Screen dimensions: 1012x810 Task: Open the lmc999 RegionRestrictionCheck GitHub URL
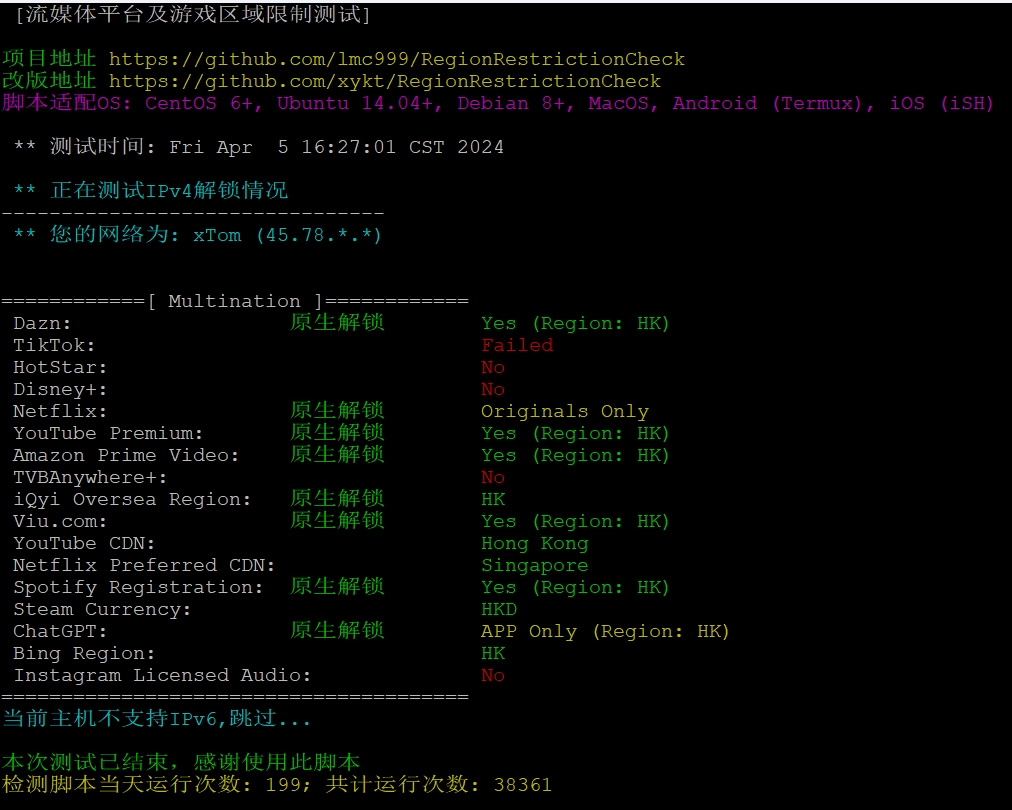tap(396, 59)
